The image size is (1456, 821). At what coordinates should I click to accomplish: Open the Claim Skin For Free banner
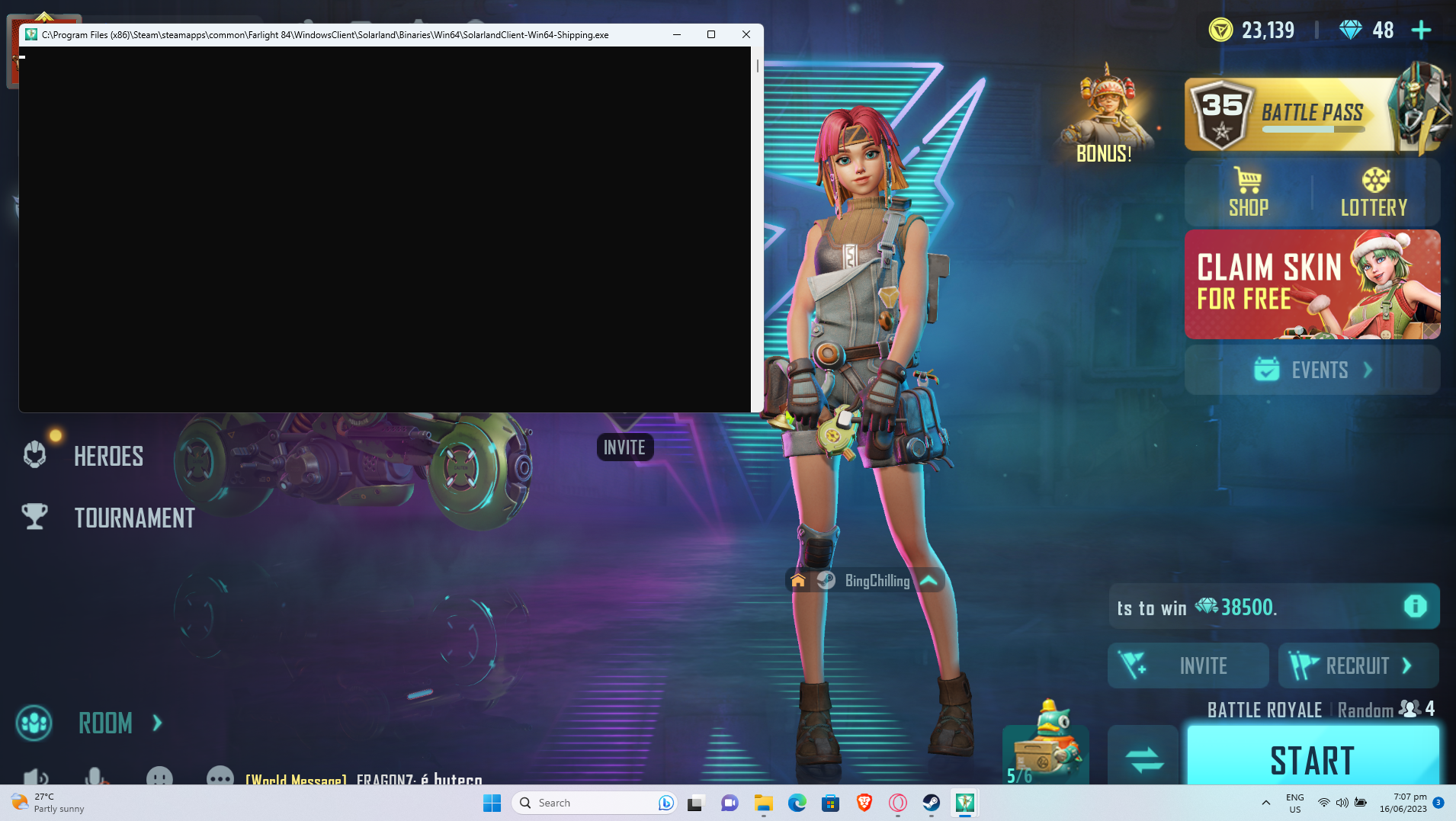1313,284
